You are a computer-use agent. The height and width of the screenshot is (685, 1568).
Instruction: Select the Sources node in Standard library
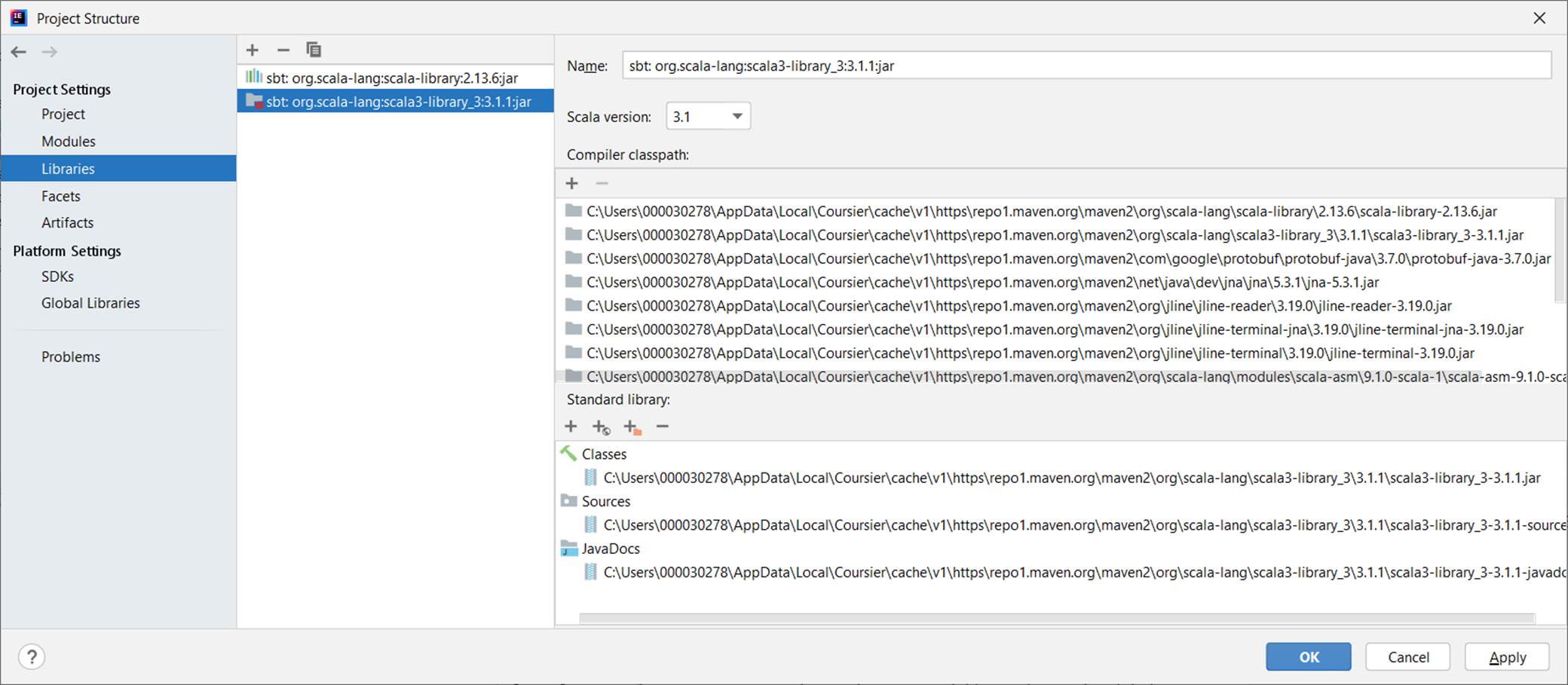(x=605, y=501)
